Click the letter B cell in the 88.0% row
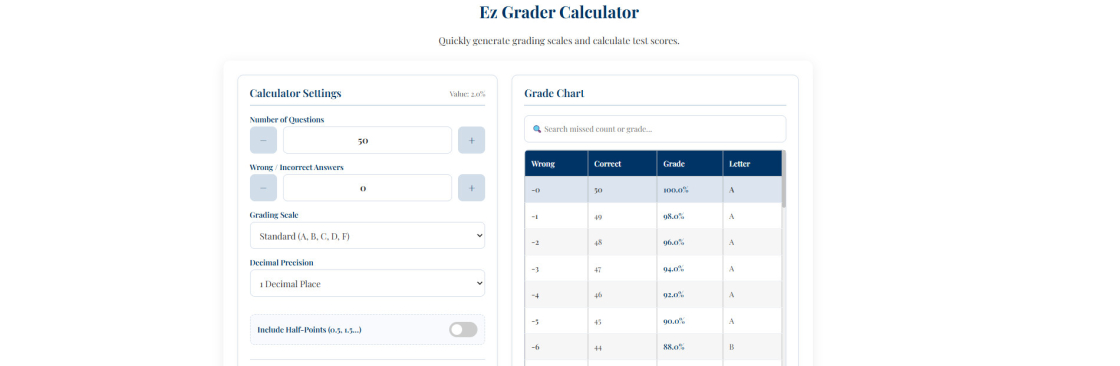Screen dimensions: 1120x366 point(752,347)
